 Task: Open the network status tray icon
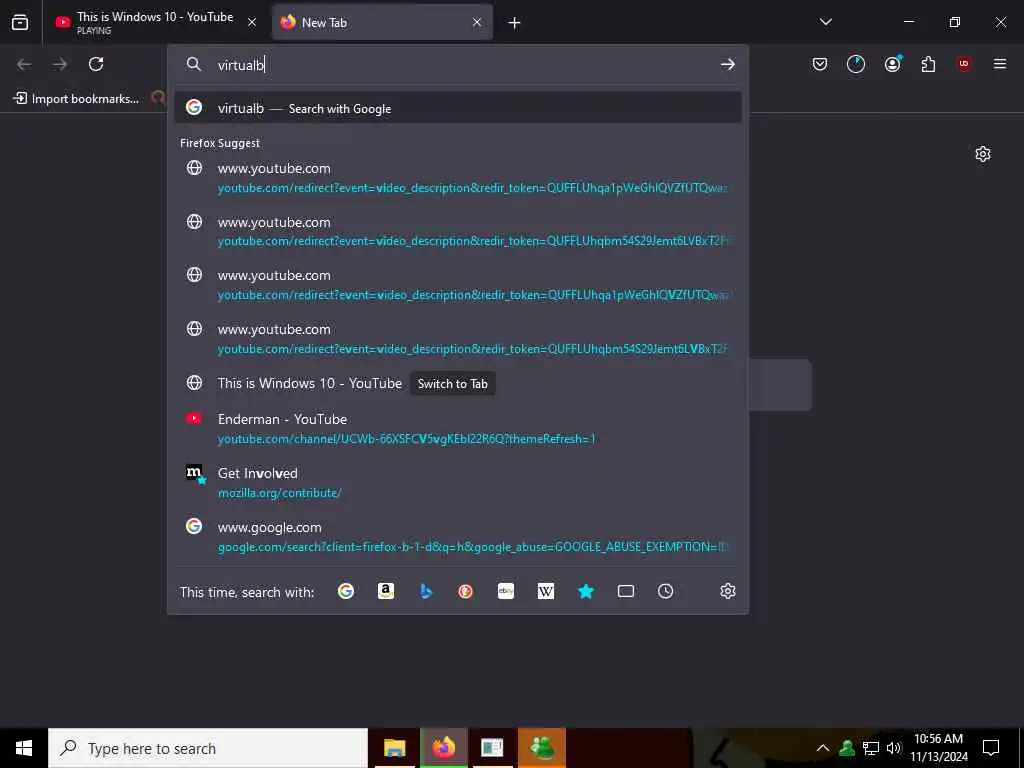[x=871, y=748]
